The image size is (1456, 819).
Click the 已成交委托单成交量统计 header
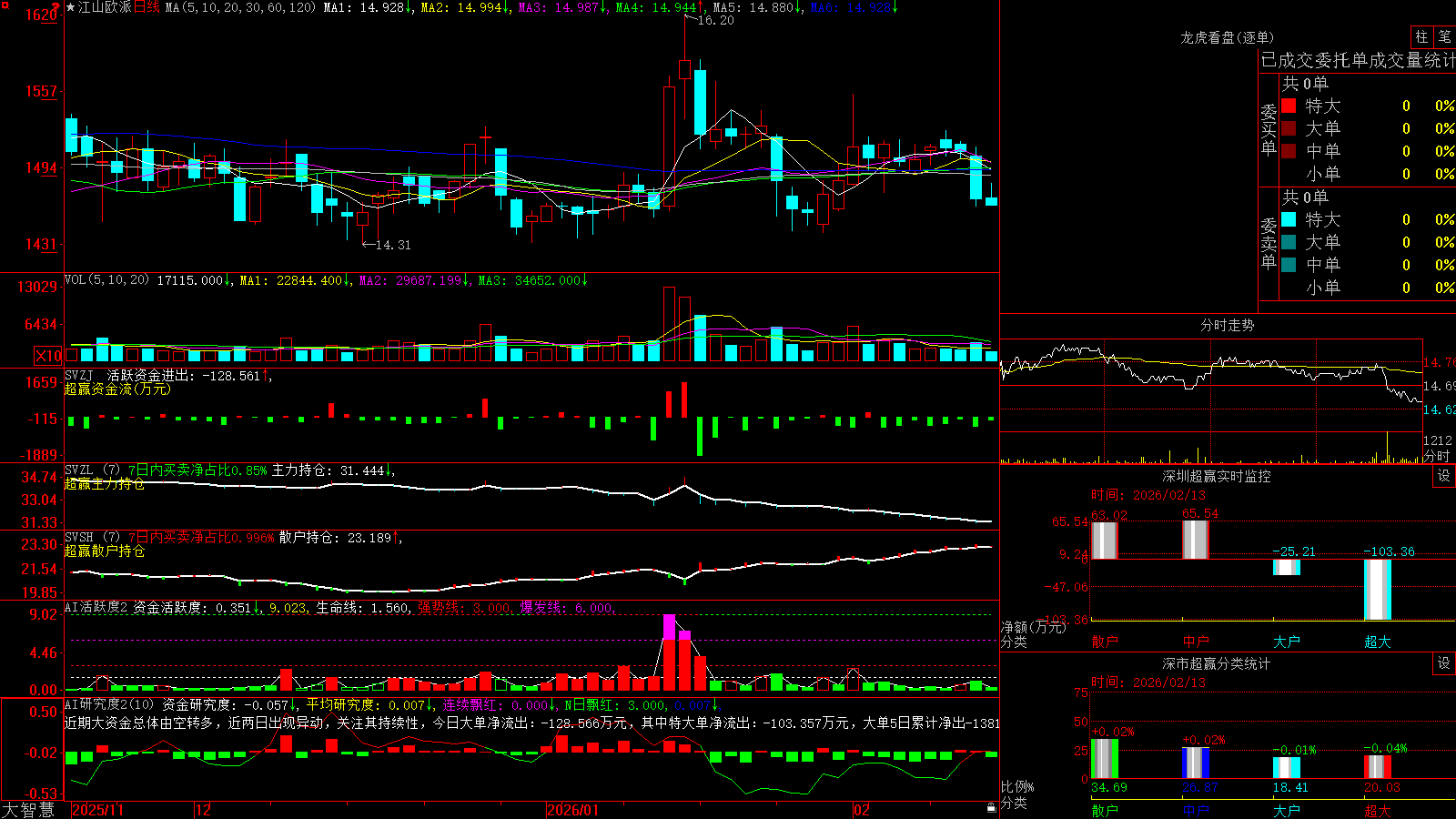[1358, 60]
